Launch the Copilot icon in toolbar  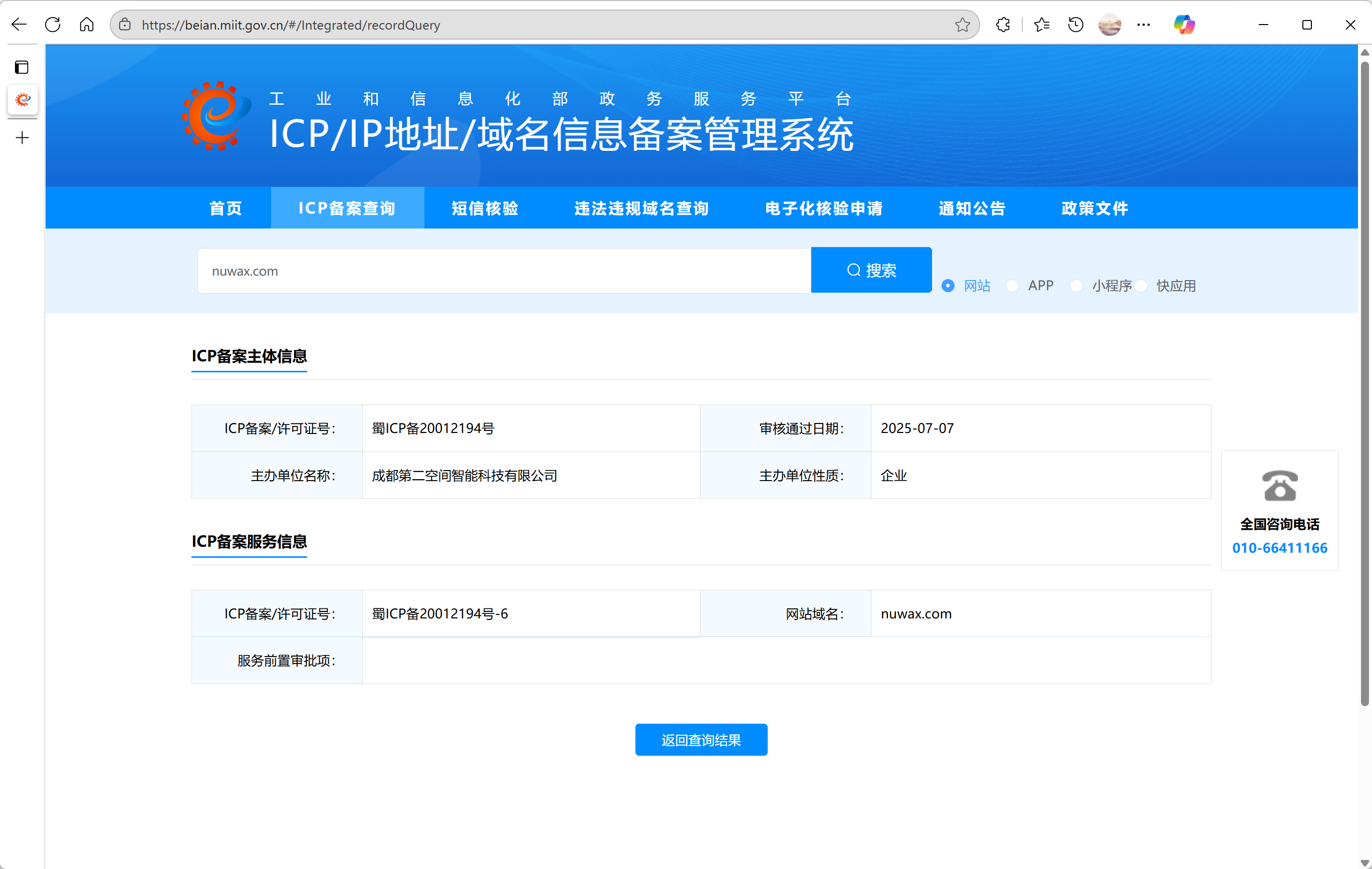(x=1184, y=25)
